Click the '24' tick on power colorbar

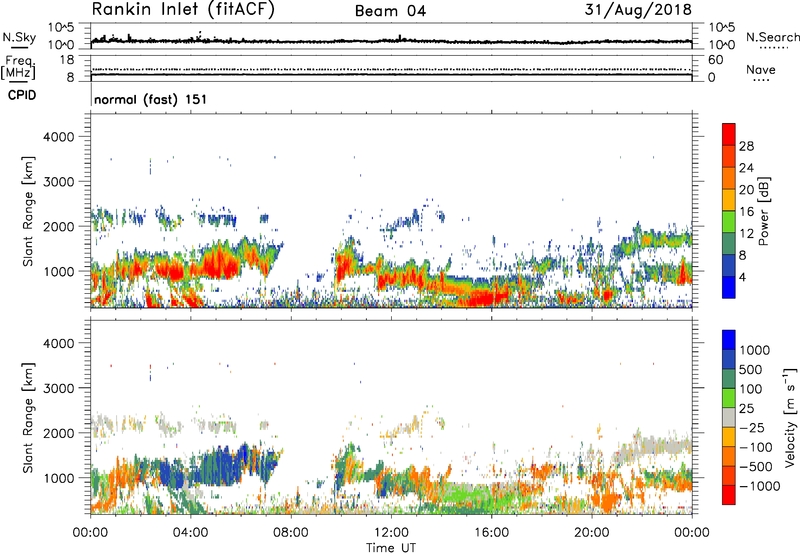click(746, 168)
